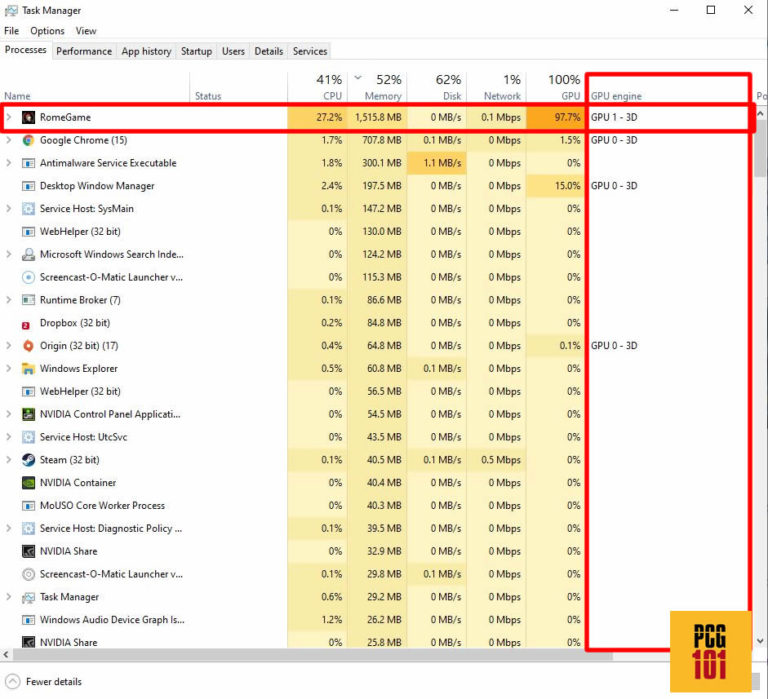Click the RomeGame process icon
Image resolution: width=768 pixels, height=699 pixels.
point(28,117)
